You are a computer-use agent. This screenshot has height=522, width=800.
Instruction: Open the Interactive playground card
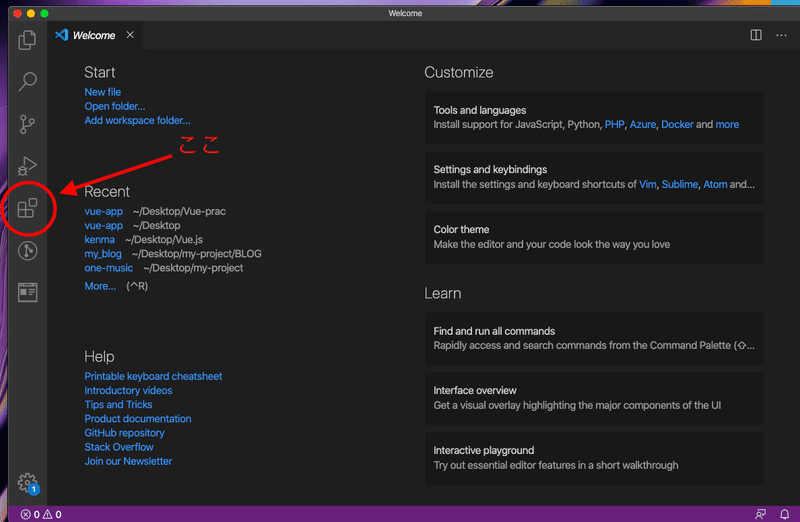point(594,458)
